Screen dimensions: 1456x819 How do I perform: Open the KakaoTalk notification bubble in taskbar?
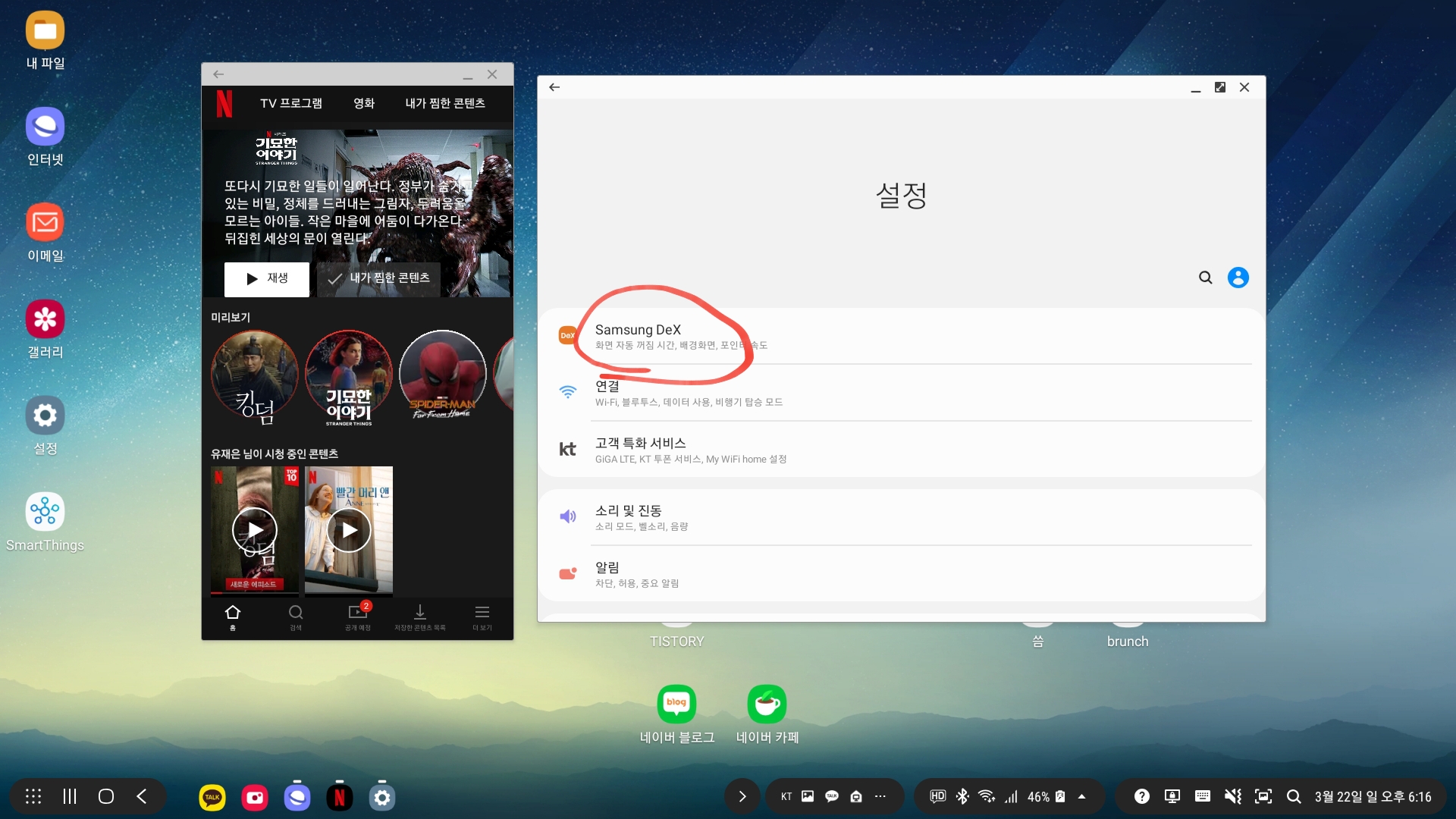click(x=832, y=796)
